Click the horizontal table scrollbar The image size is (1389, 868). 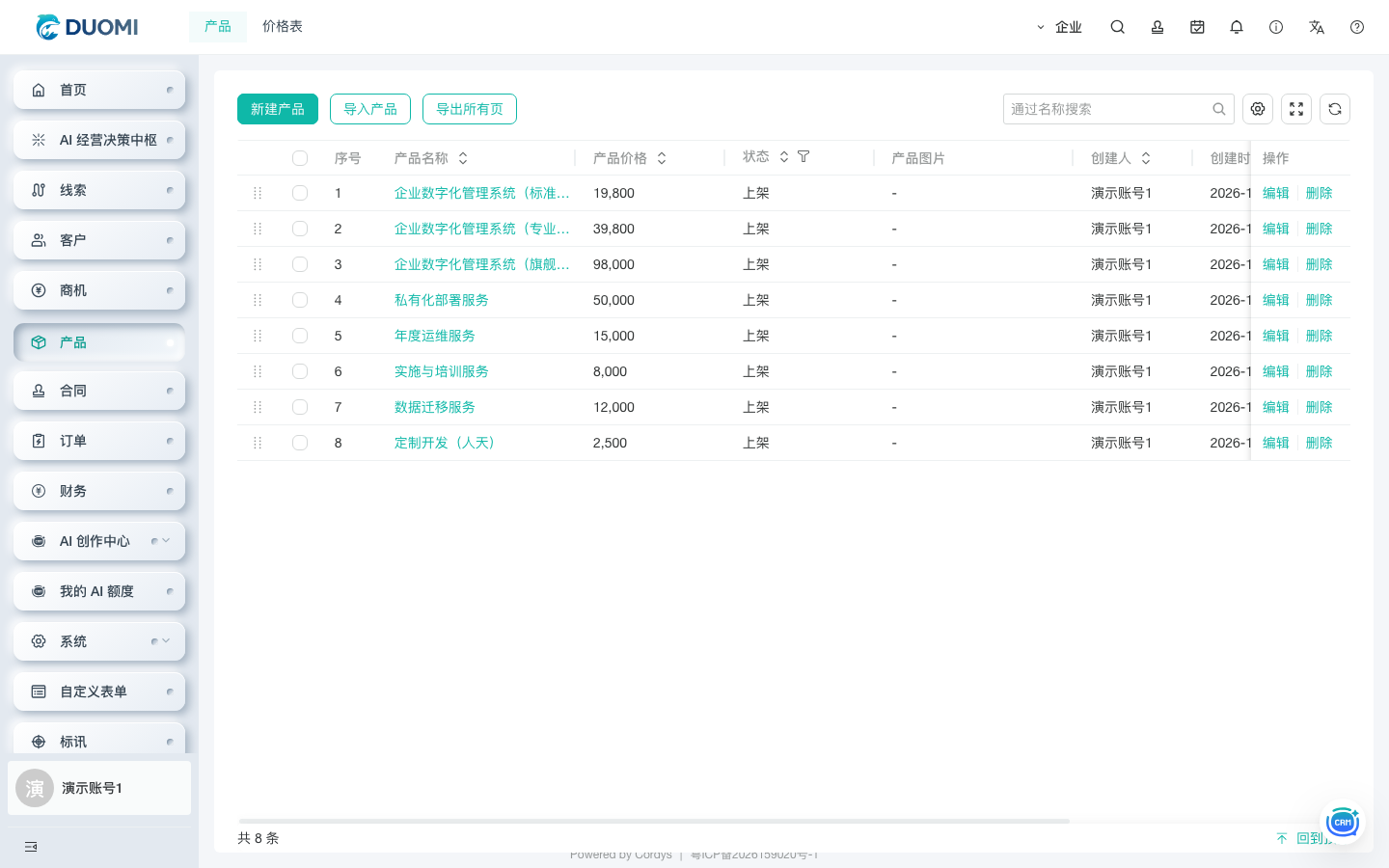(654, 821)
